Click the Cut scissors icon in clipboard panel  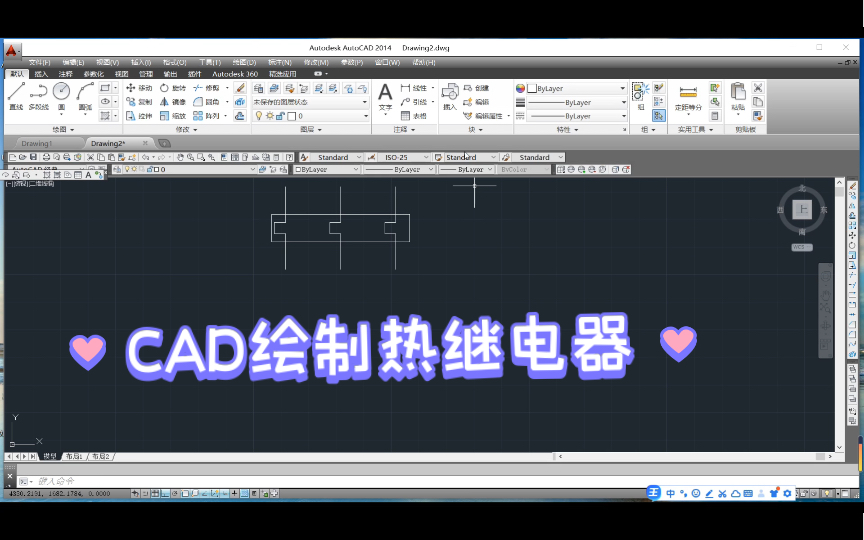(x=758, y=88)
